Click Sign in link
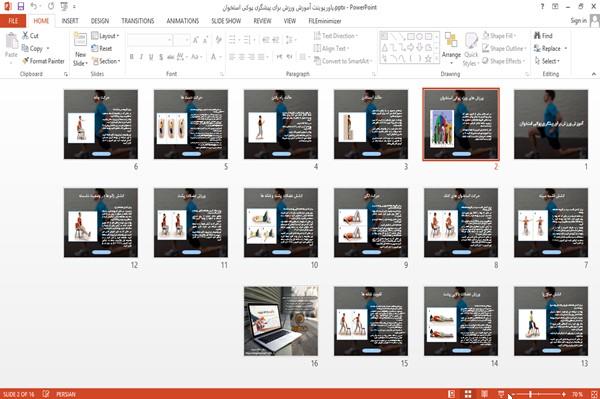The height and width of the screenshot is (399, 600). [x=578, y=21]
